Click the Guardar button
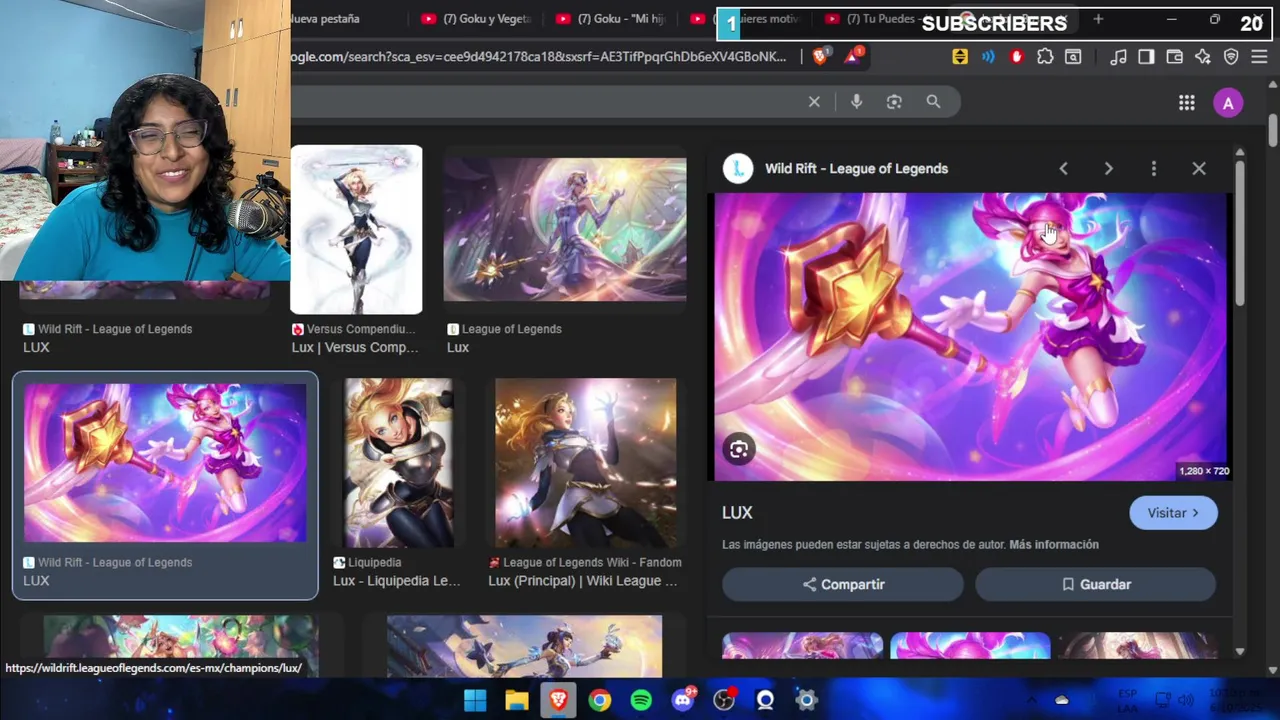1280x720 pixels. [x=1096, y=584]
